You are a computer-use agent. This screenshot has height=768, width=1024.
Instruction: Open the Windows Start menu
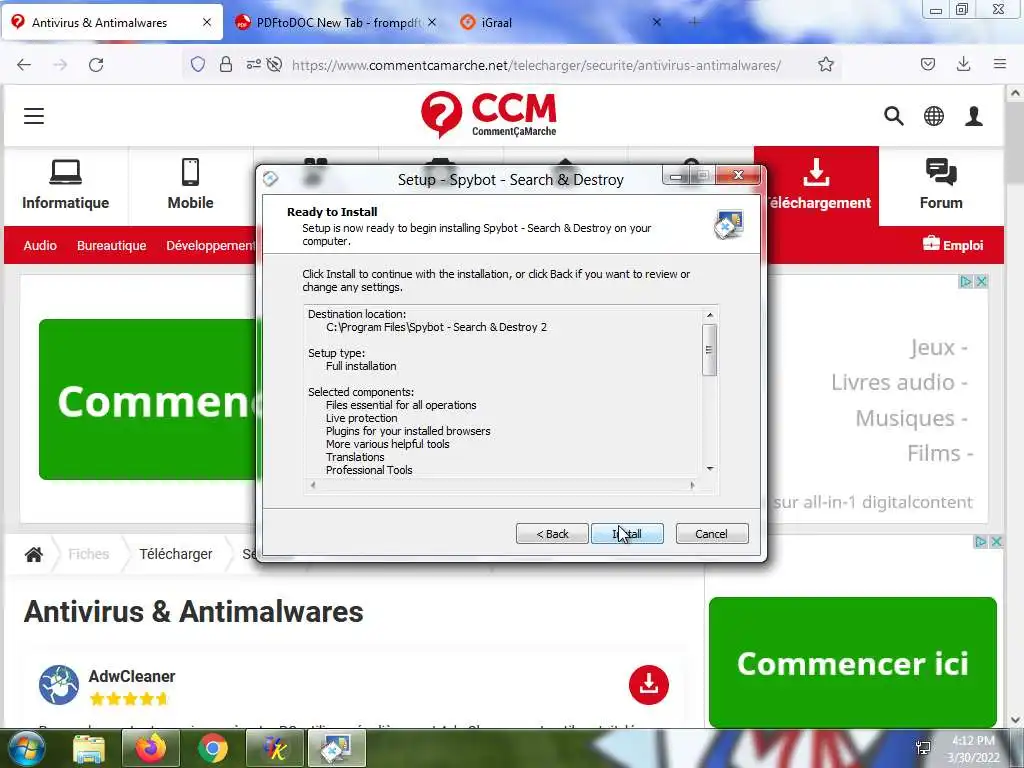(25, 748)
